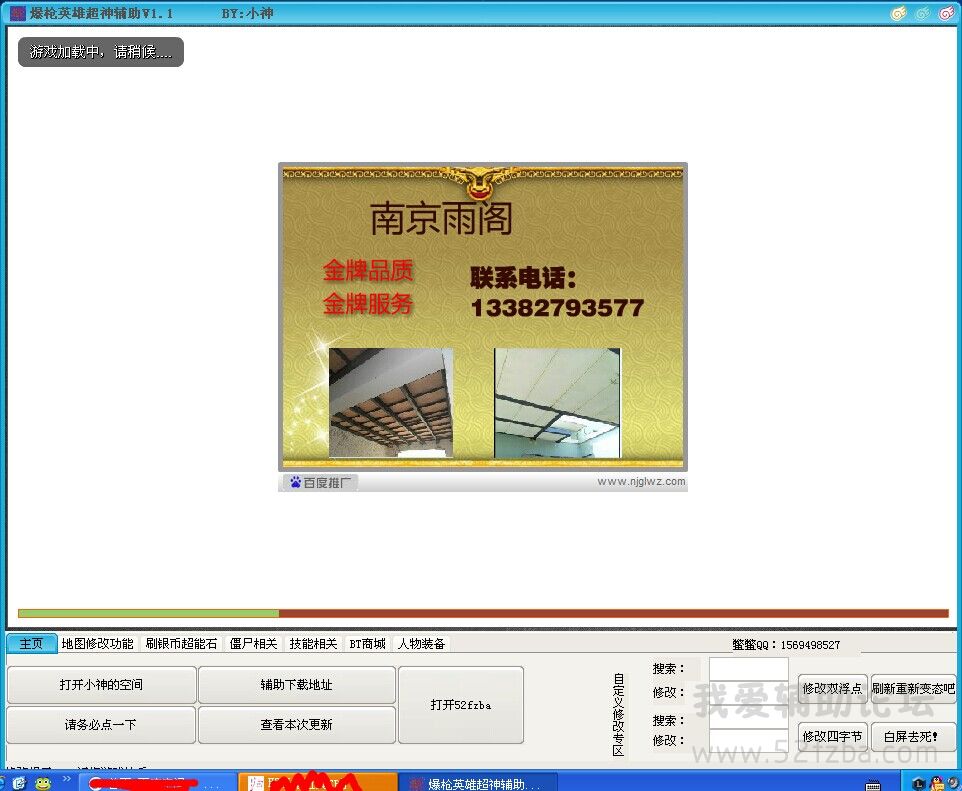Go to the 僵尸相关 tab

click(253, 644)
